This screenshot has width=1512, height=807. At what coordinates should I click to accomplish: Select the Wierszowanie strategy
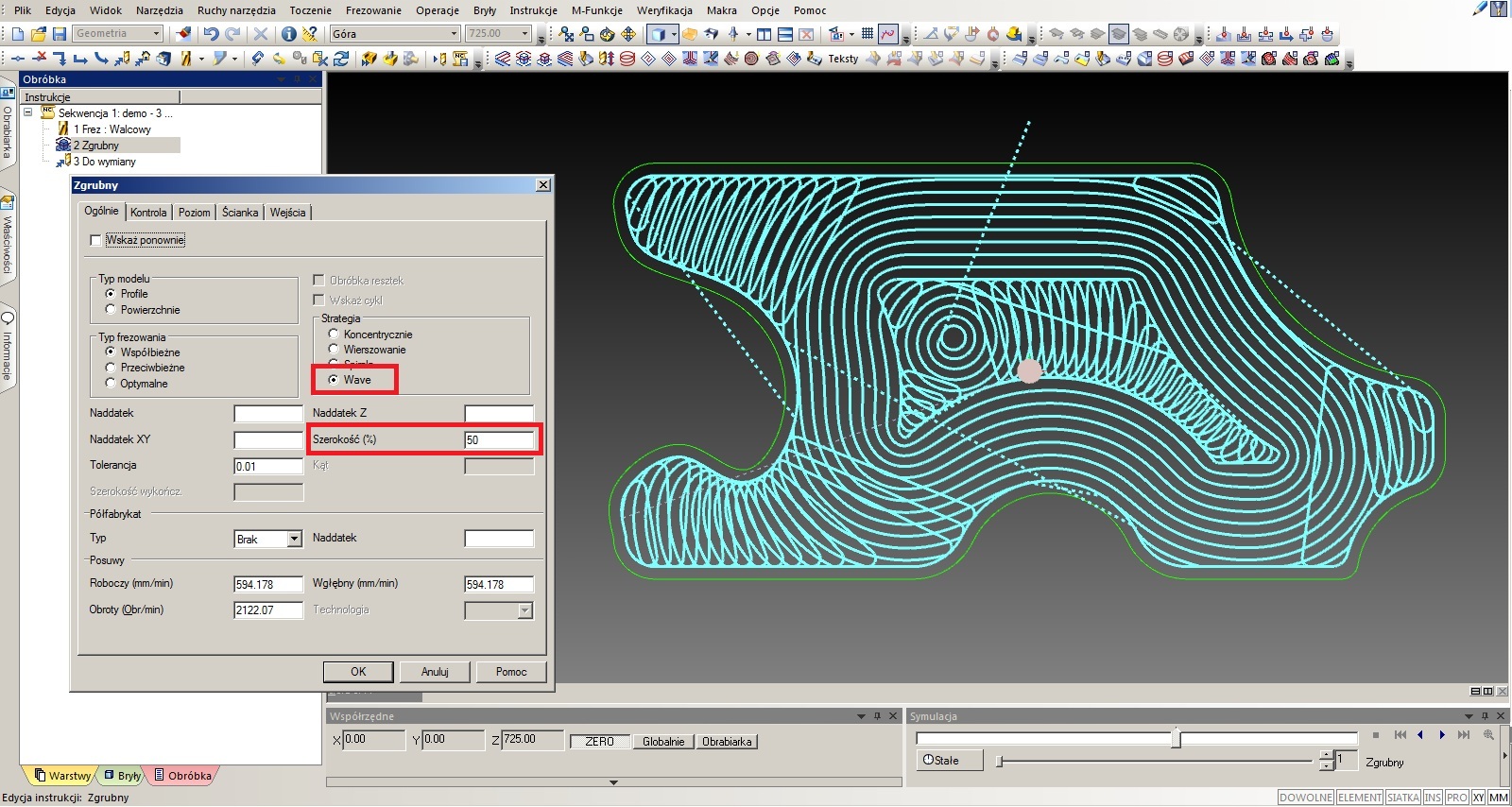pyautogui.click(x=334, y=350)
